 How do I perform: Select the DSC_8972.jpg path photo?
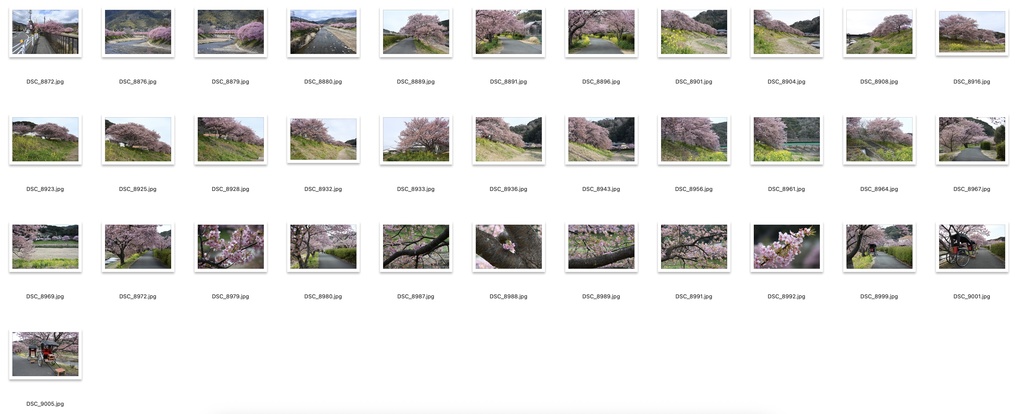138,247
